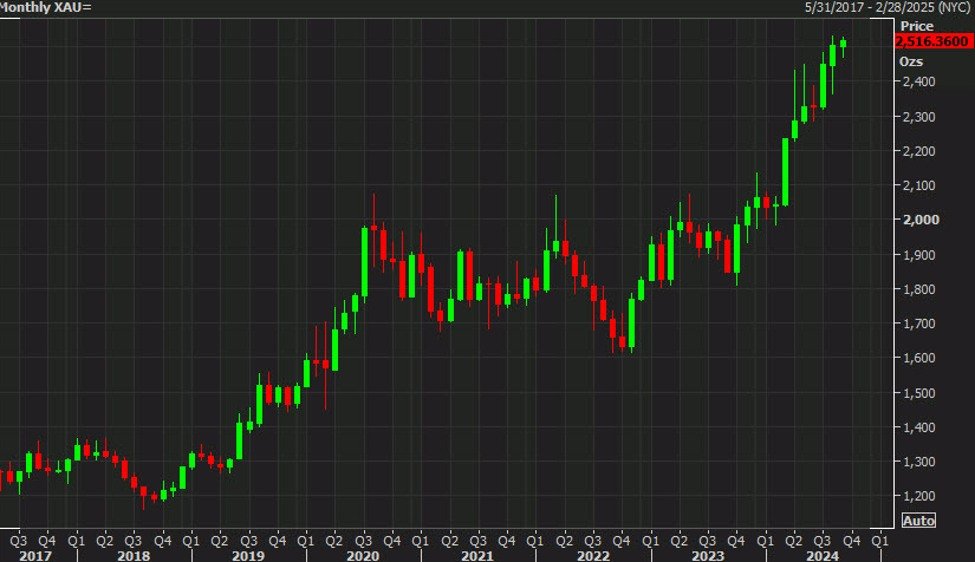The image size is (975, 562).
Task: Click the 1,600 price axis mark
Action: (919, 358)
